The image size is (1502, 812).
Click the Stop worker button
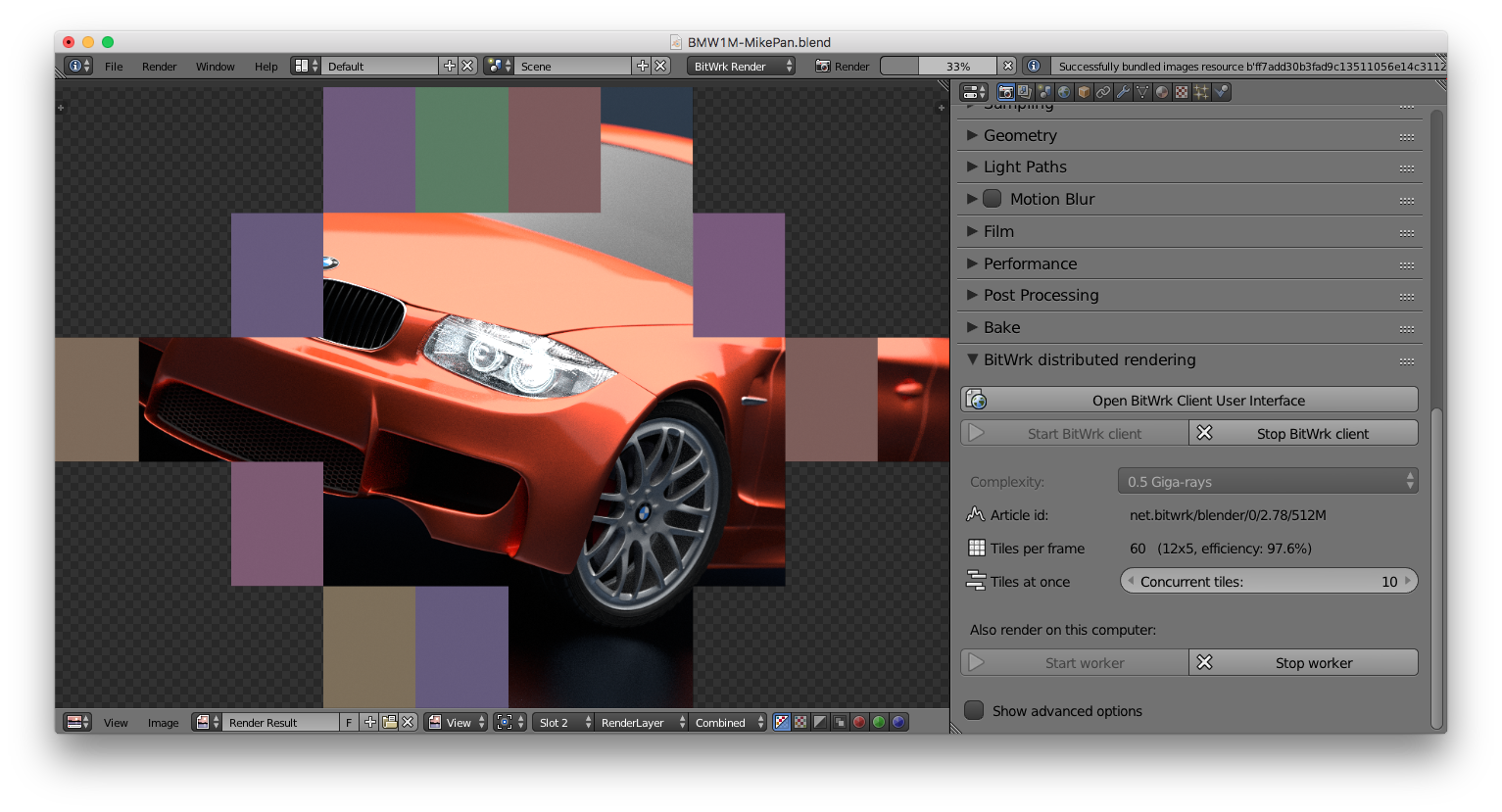[x=1303, y=662]
